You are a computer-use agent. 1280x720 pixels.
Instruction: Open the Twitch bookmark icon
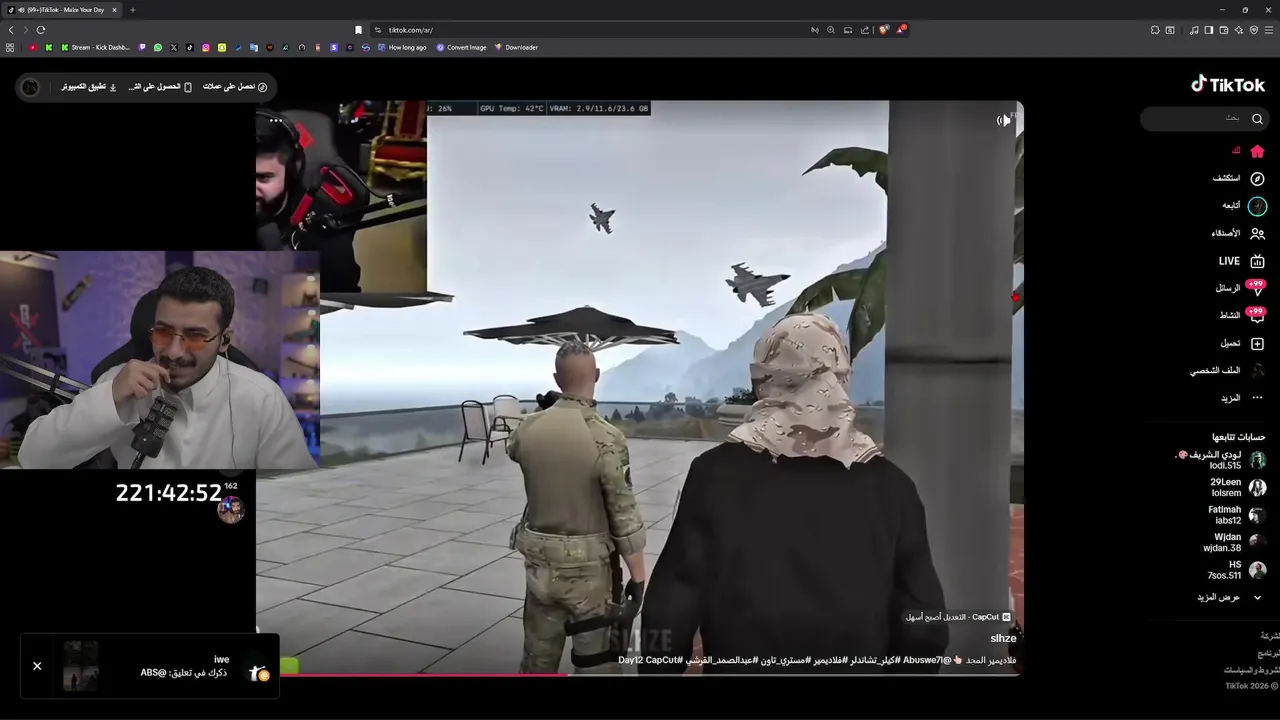click(142, 47)
